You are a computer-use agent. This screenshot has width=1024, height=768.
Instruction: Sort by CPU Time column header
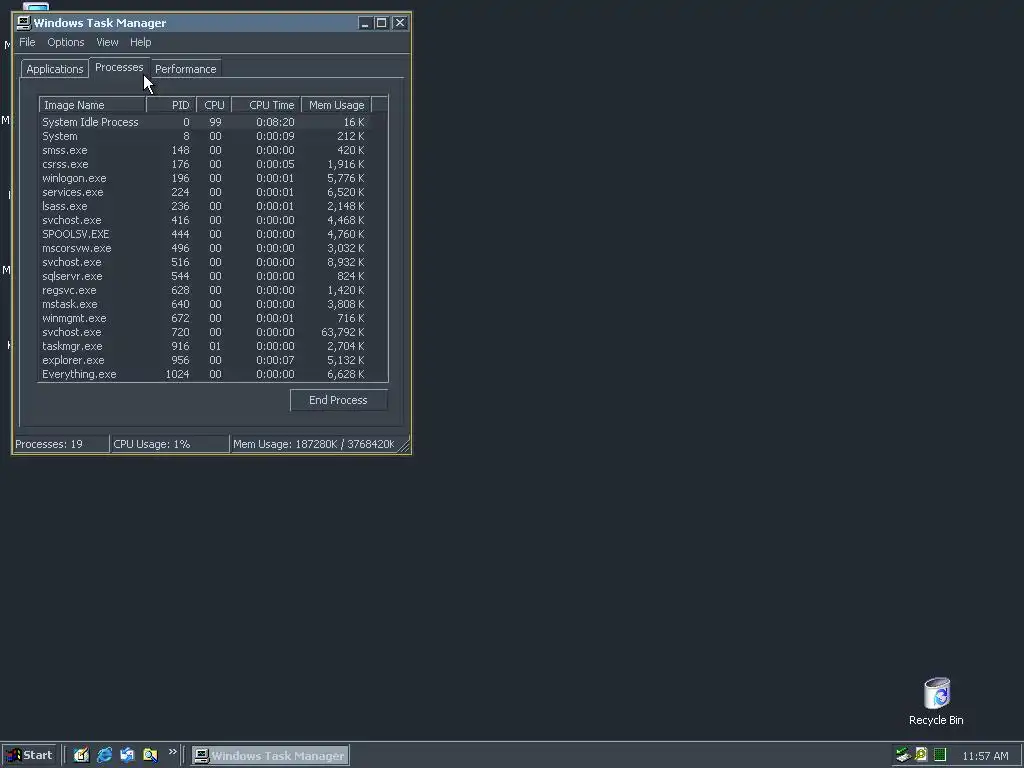pyautogui.click(x=266, y=105)
